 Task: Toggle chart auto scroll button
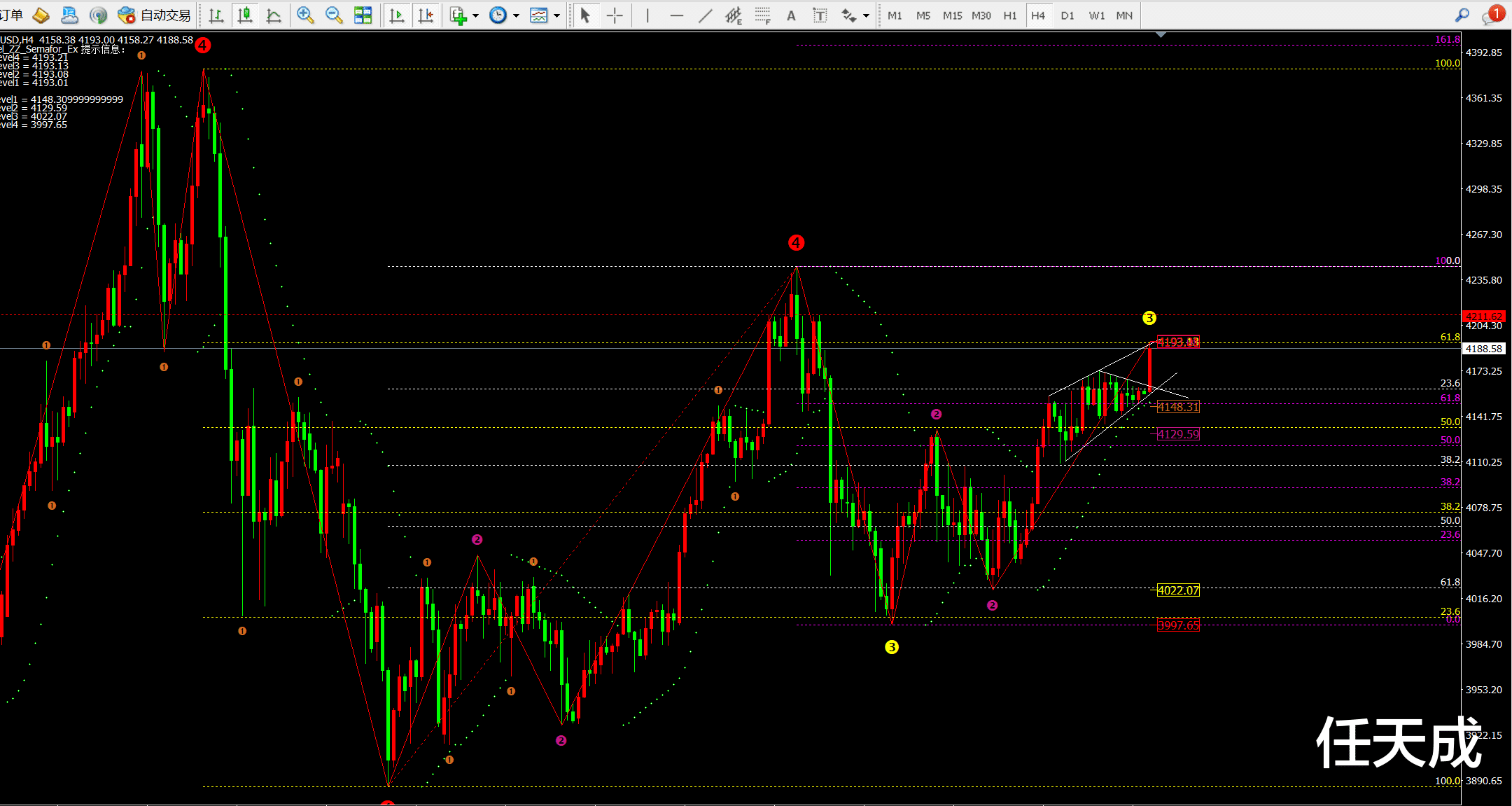click(396, 15)
